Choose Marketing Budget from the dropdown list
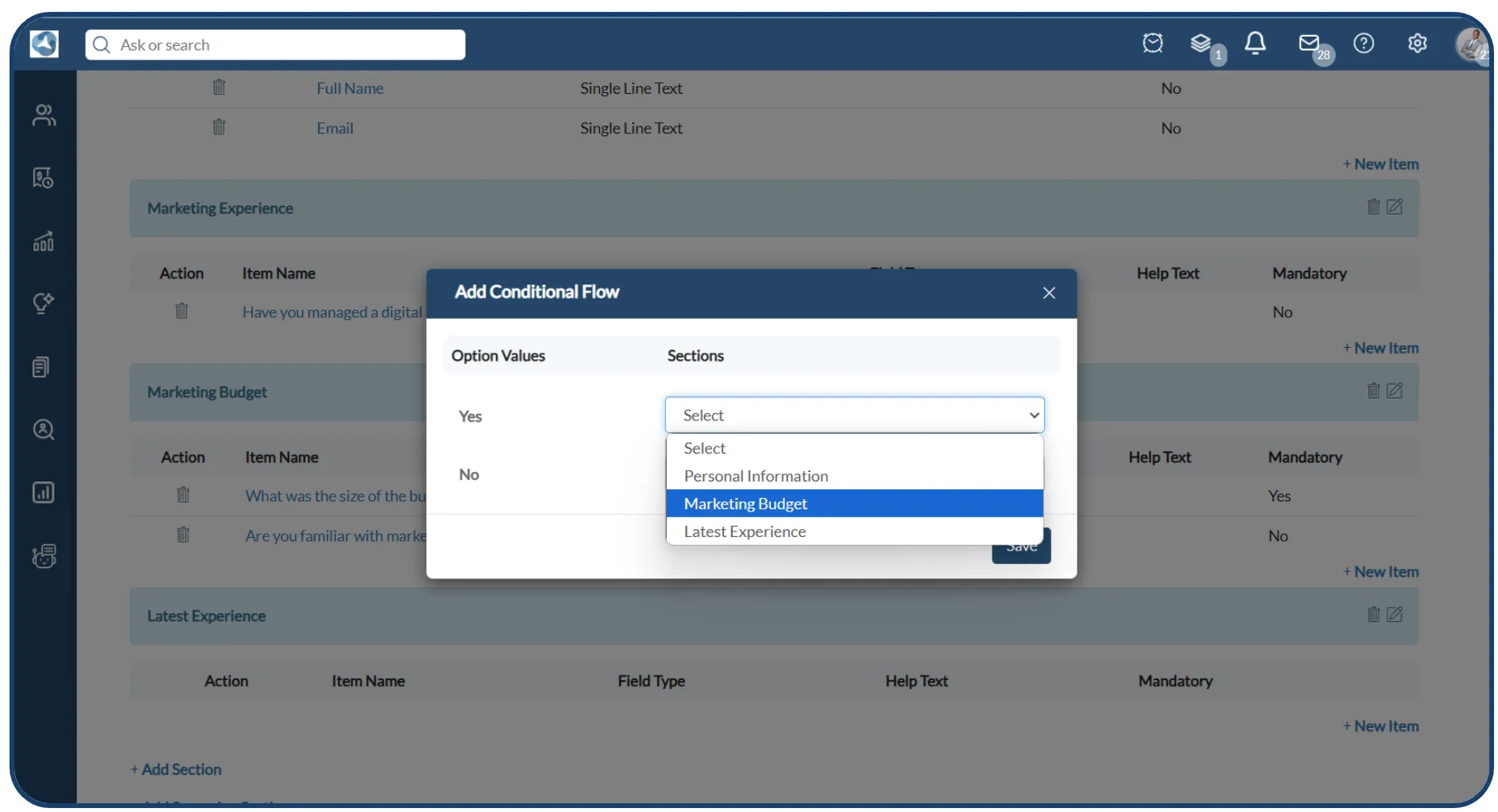This screenshot has height=812, width=1498. coord(854,504)
